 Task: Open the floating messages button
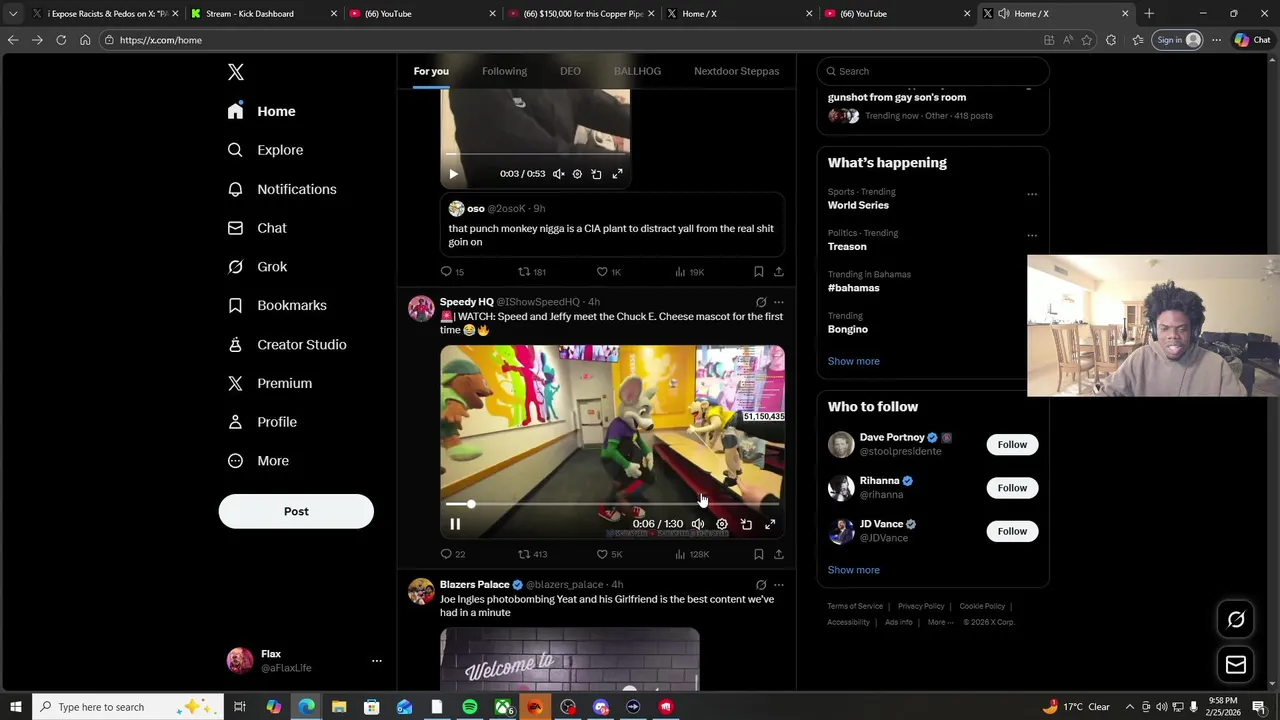1236,665
